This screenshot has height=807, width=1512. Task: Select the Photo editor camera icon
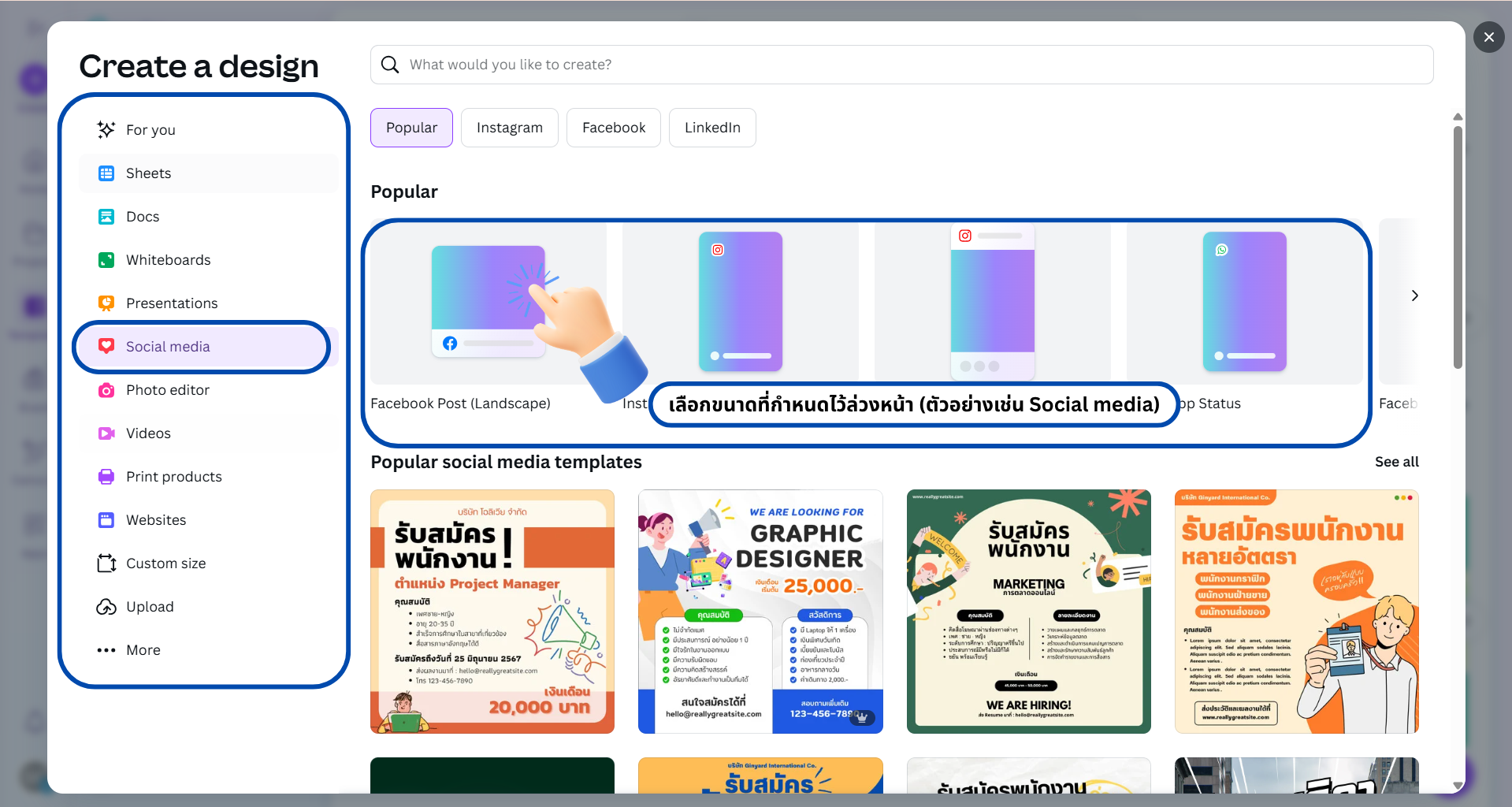click(x=106, y=390)
